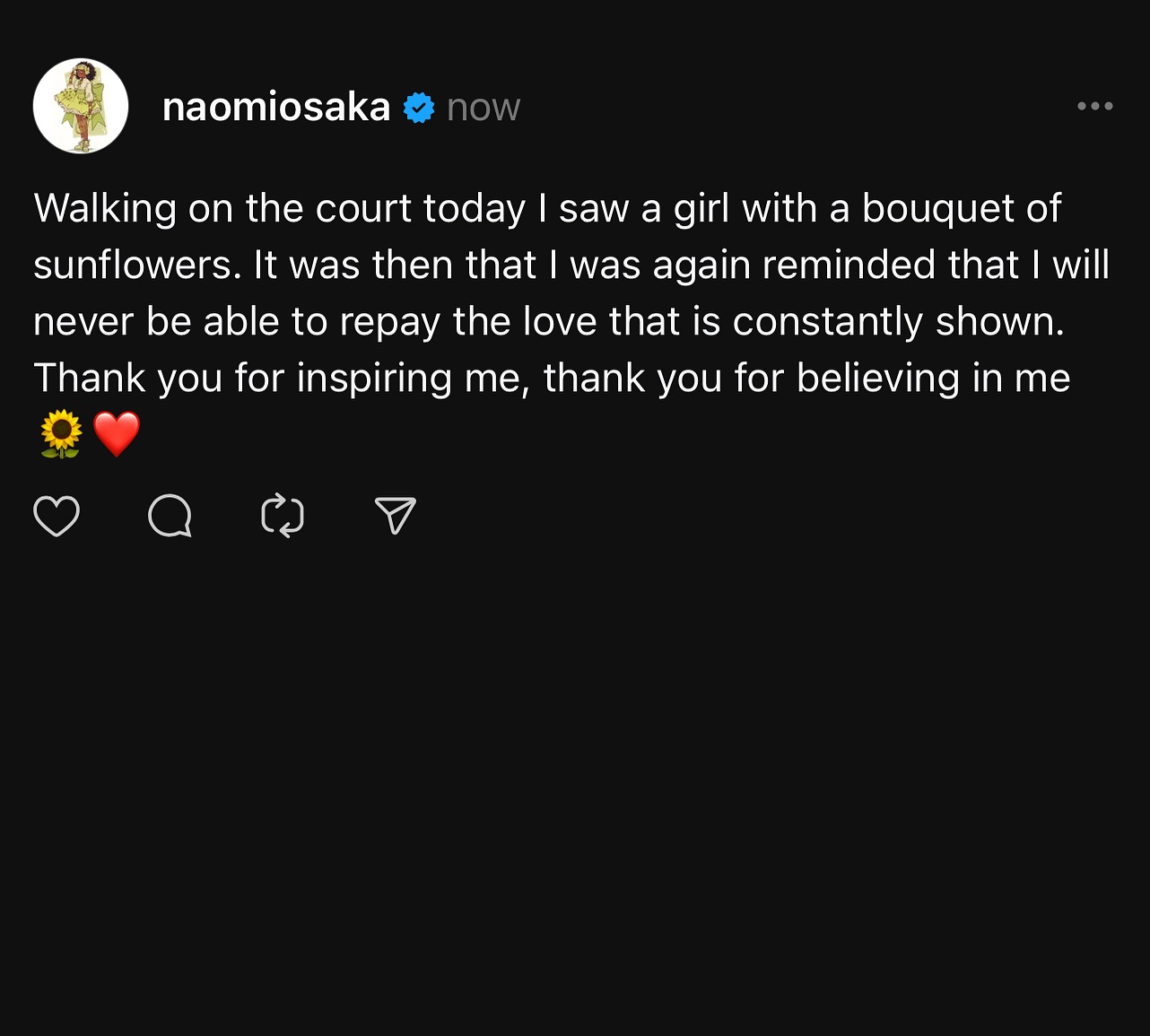The image size is (1150, 1036).
Task: Open the three-dot more options menu
Action: coord(1094,106)
